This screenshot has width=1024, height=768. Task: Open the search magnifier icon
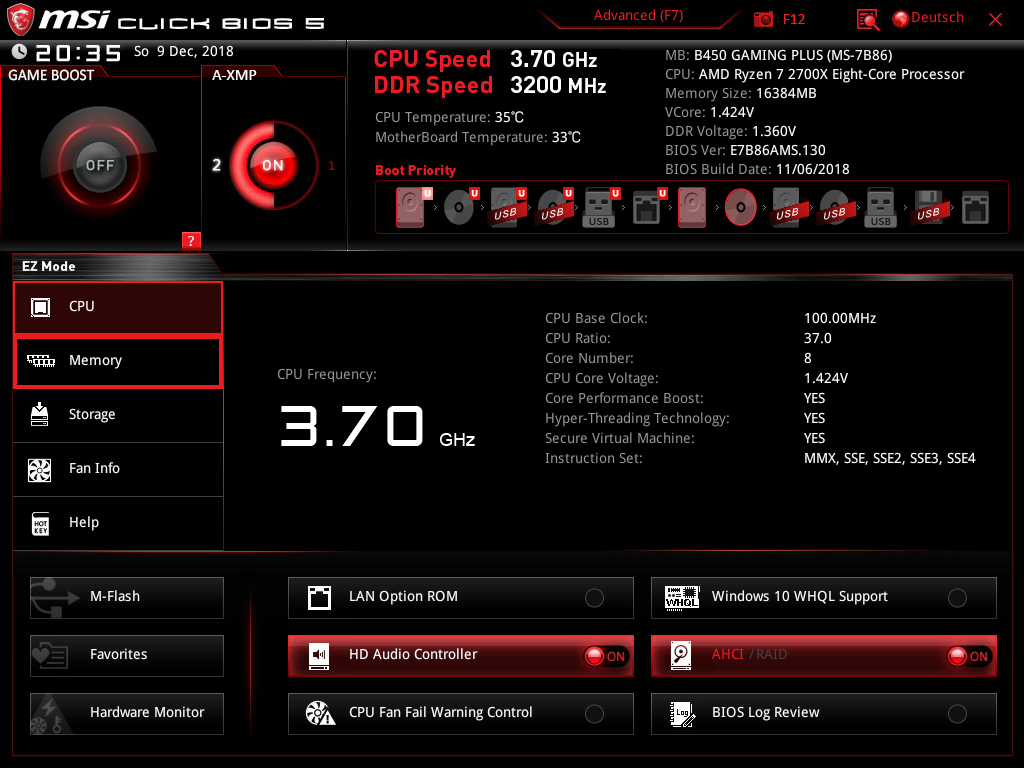(868, 19)
